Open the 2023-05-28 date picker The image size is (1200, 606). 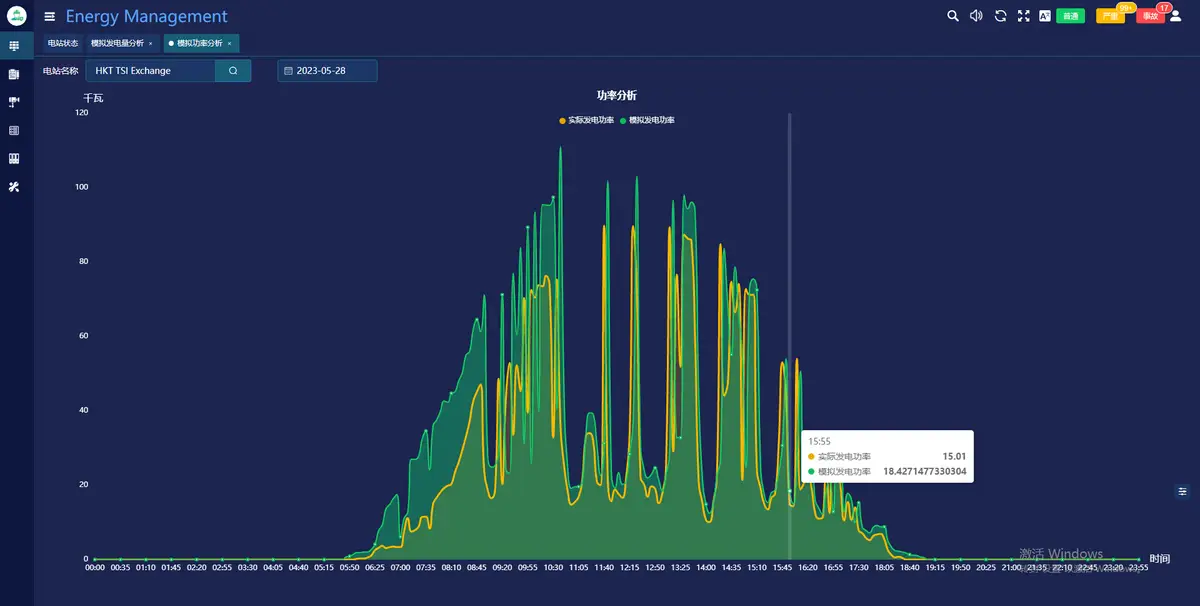point(327,71)
